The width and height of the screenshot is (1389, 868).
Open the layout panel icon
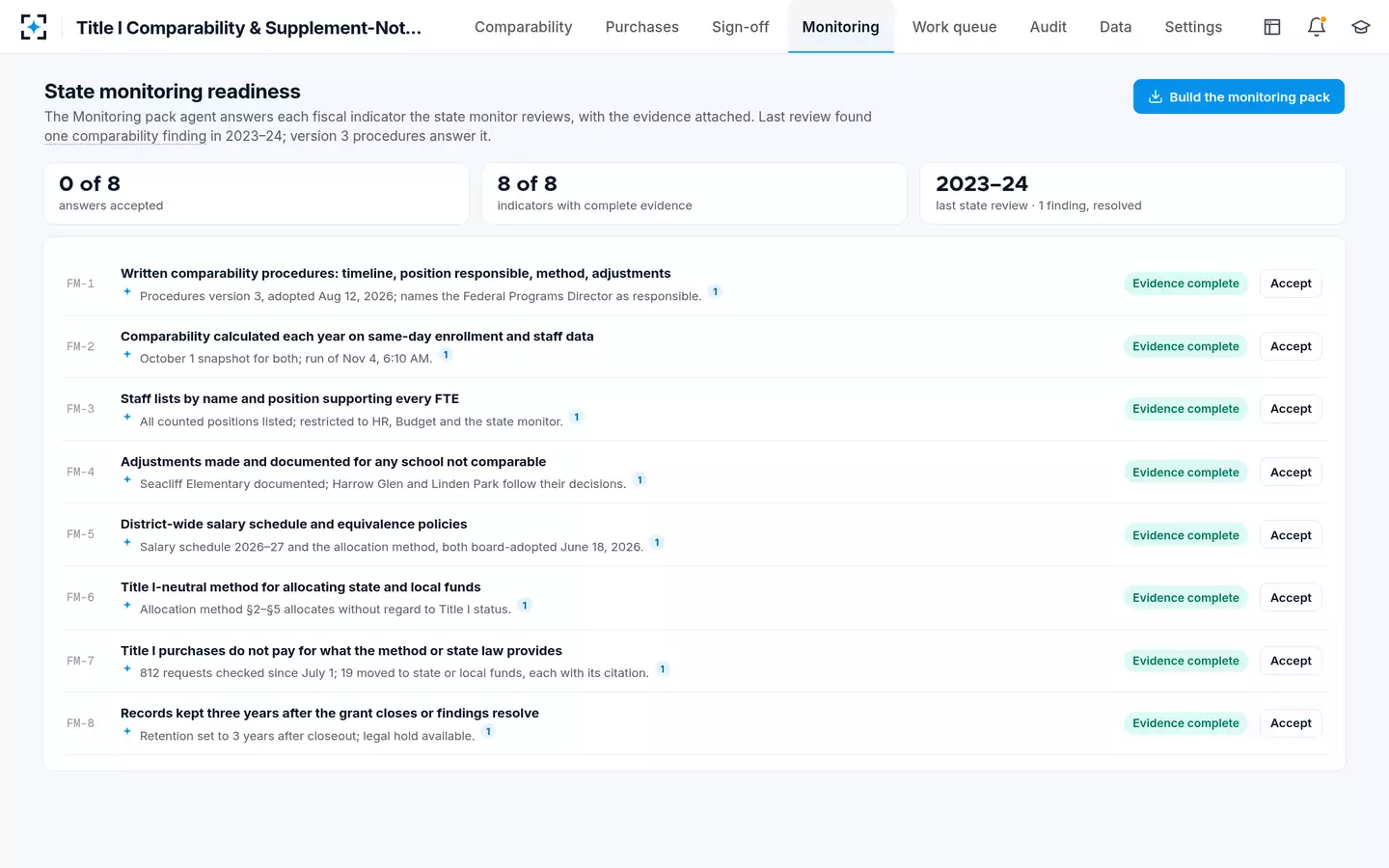[x=1272, y=27]
